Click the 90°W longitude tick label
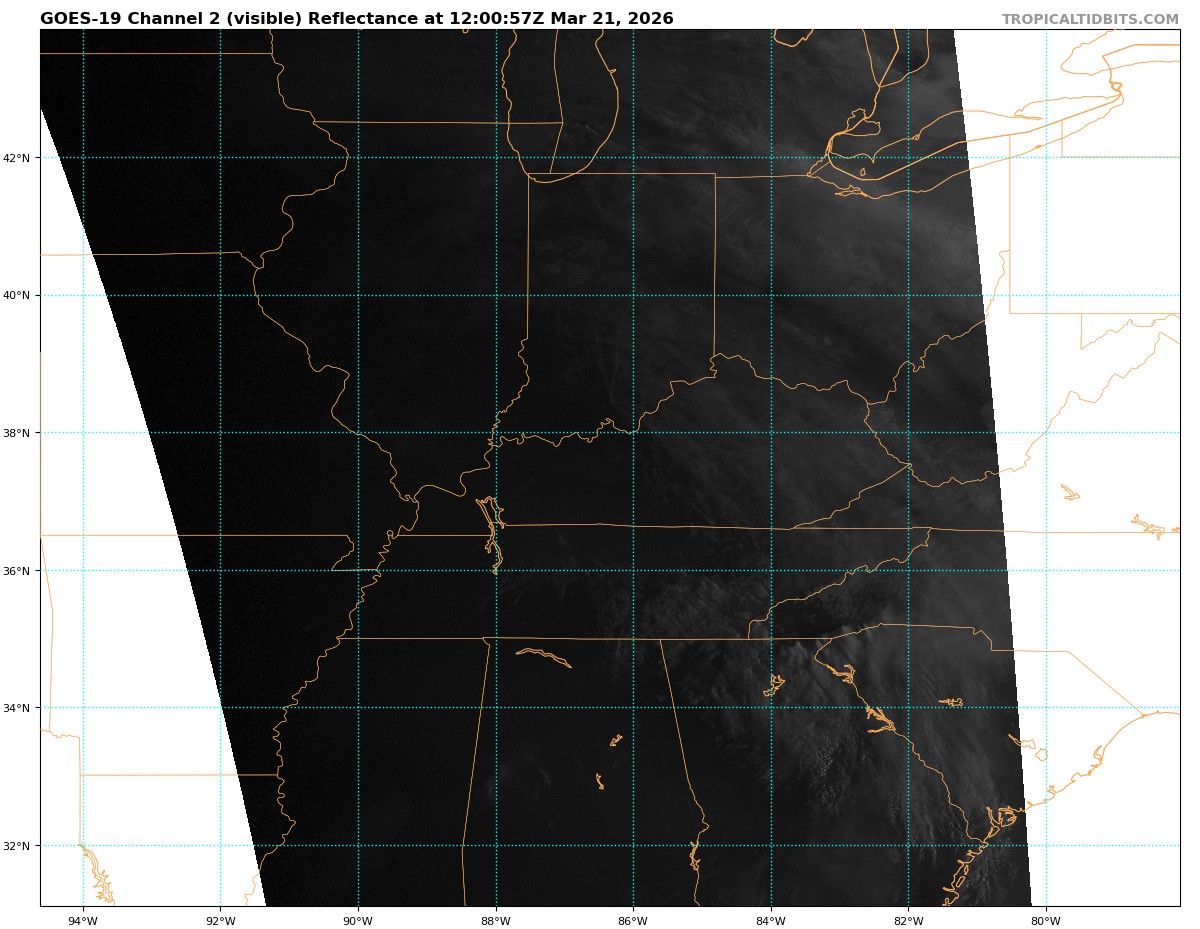 point(358,921)
